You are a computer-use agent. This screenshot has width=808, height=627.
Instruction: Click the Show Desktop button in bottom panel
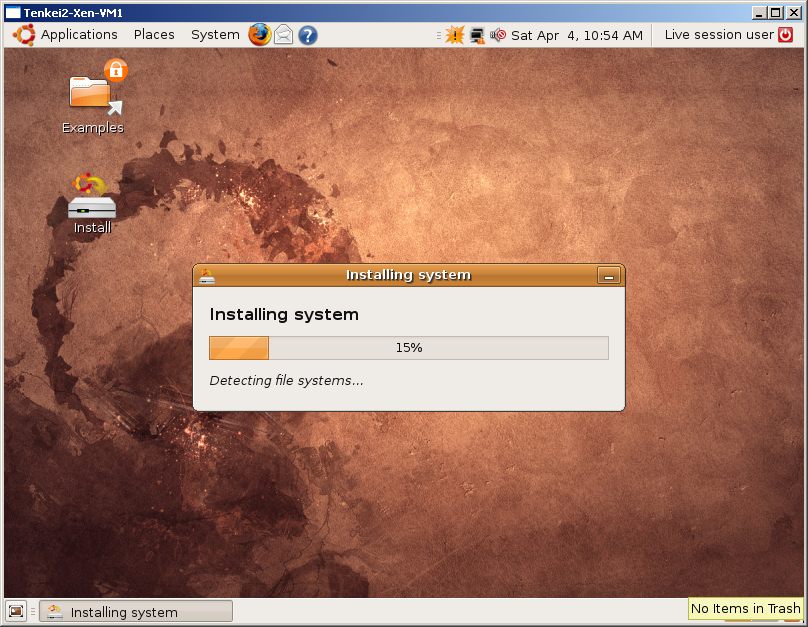tap(16, 612)
